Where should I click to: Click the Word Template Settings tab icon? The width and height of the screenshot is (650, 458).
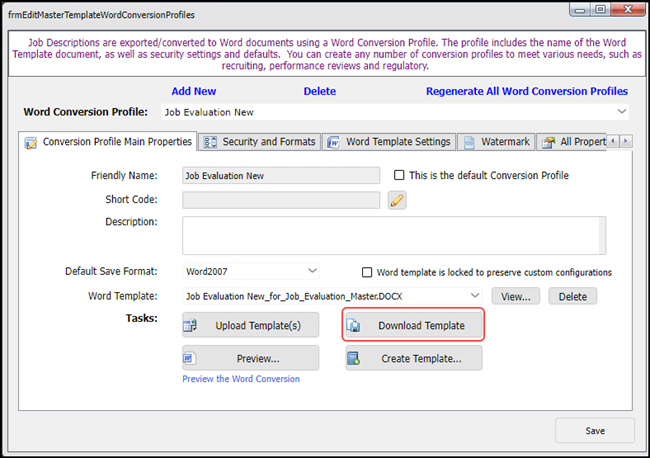pos(333,142)
